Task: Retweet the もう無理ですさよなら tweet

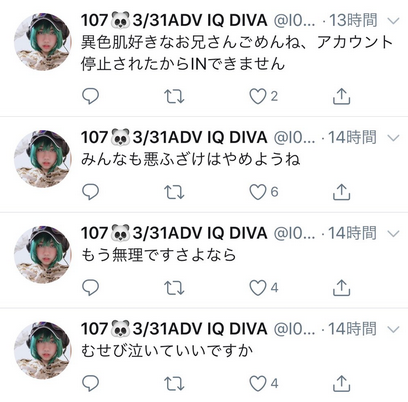Action: (x=174, y=288)
